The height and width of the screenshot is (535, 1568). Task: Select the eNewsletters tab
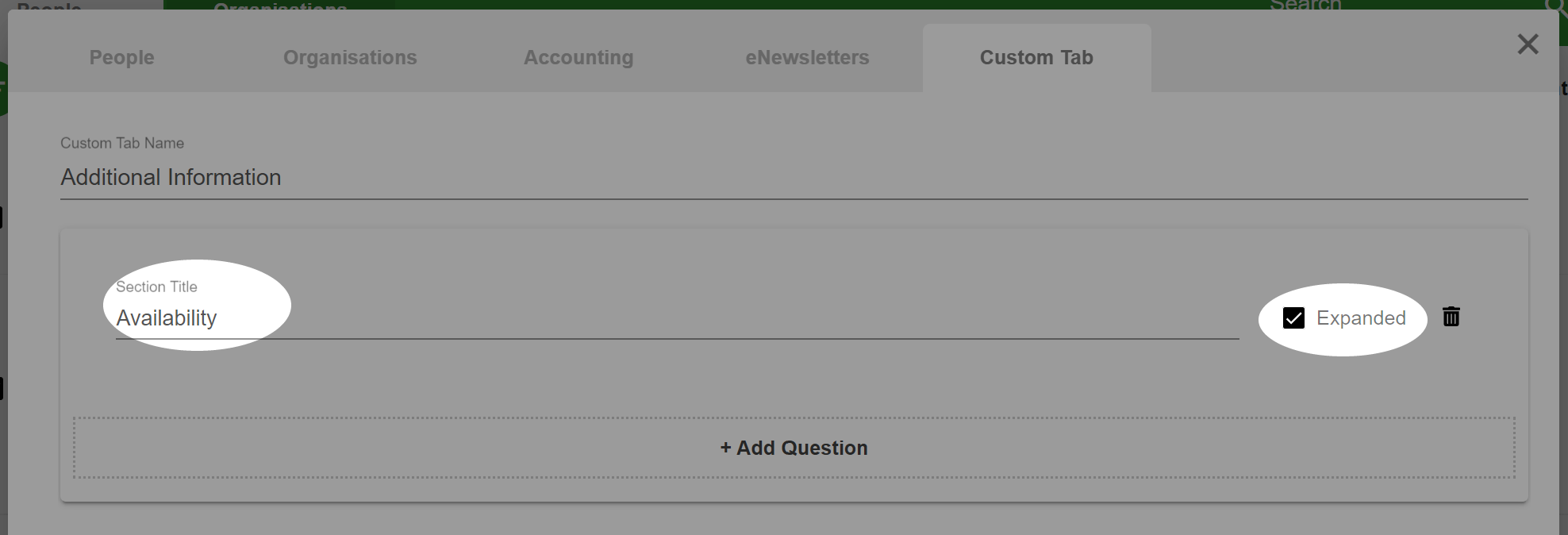click(x=807, y=58)
